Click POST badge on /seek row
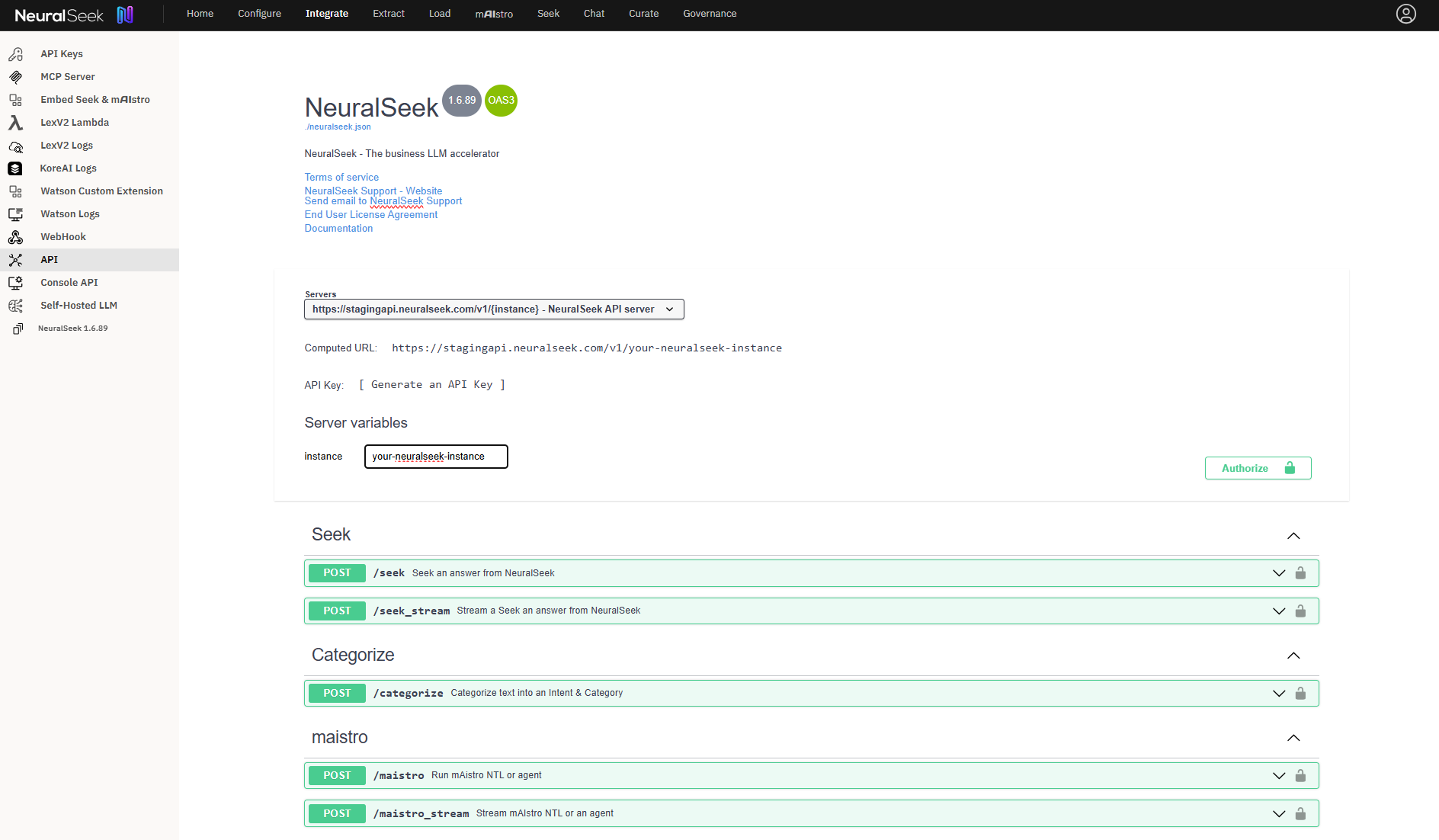Screen dimensions: 1439x840 click(337, 573)
